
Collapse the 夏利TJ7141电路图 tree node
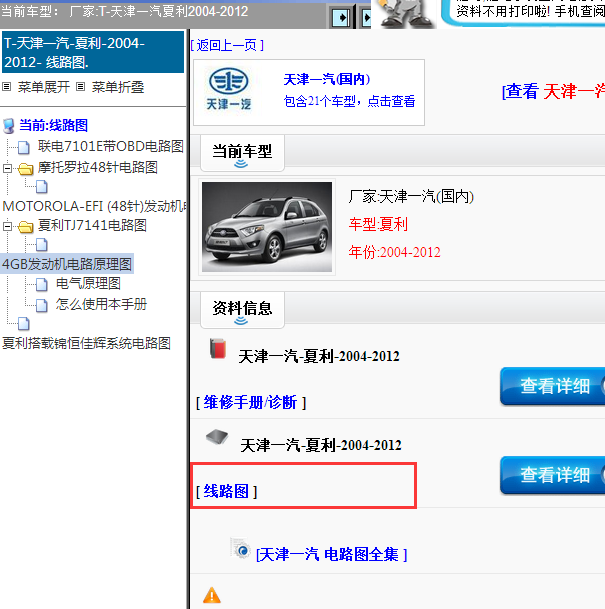click(7, 226)
